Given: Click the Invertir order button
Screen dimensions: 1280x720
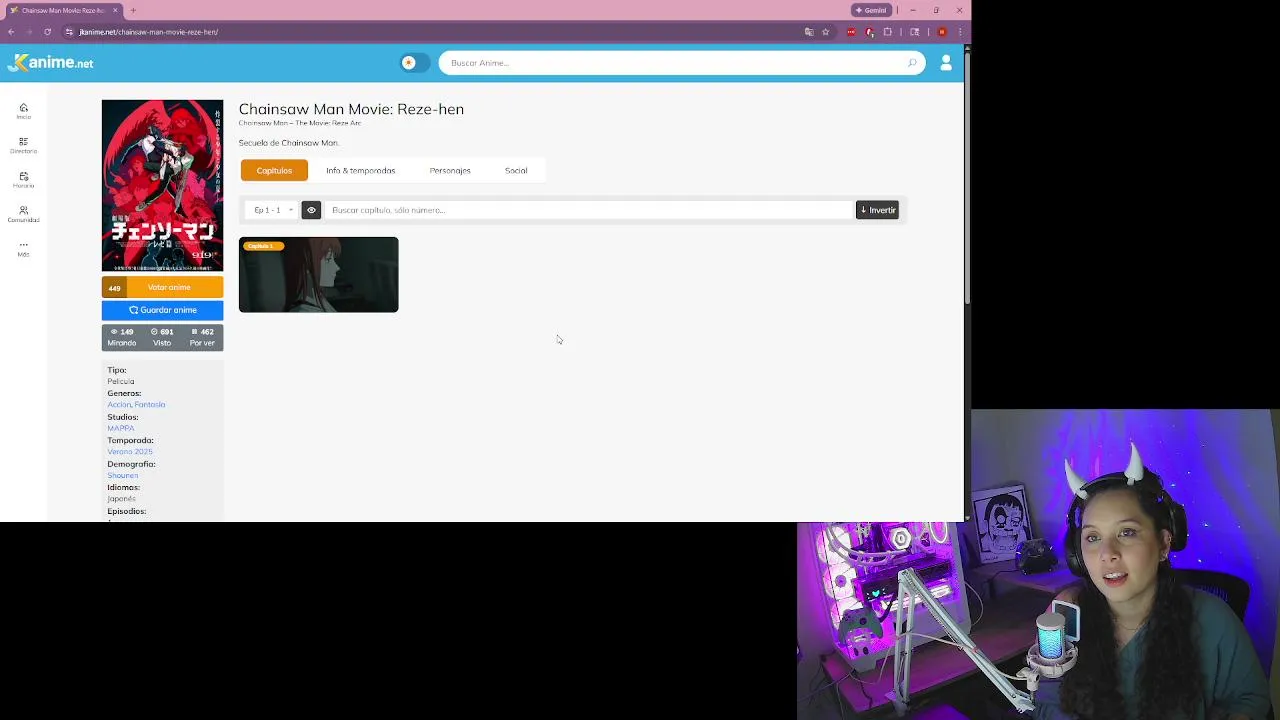Looking at the screenshot, I should tap(877, 210).
